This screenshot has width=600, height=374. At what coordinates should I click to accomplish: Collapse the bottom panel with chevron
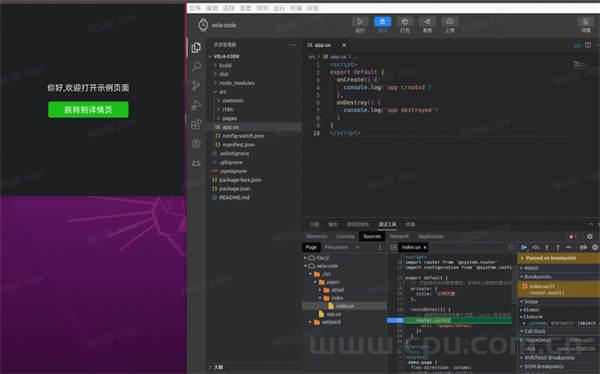point(591,224)
